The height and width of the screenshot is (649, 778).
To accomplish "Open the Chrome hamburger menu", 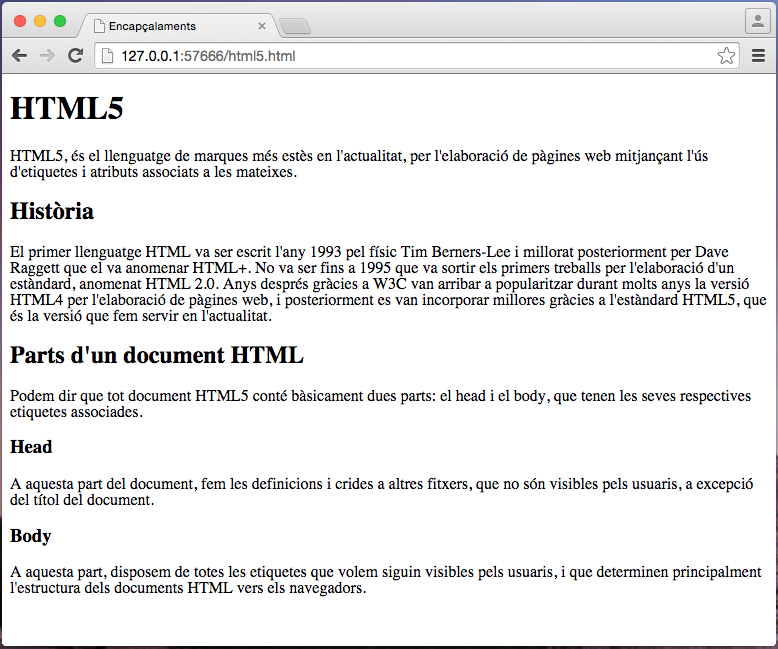I will (758, 56).
